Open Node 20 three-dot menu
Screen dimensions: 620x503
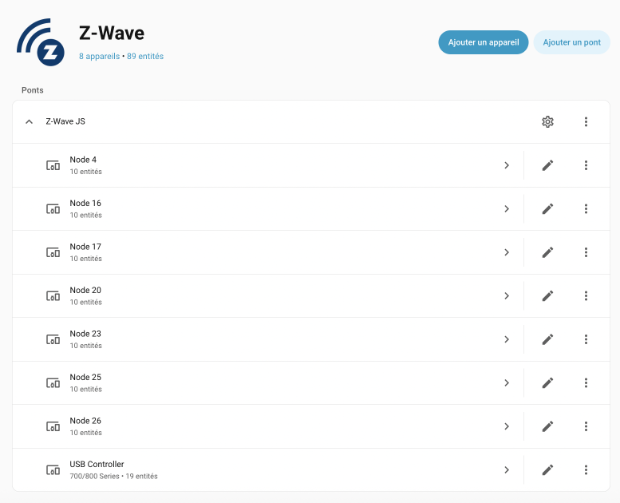click(x=586, y=296)
